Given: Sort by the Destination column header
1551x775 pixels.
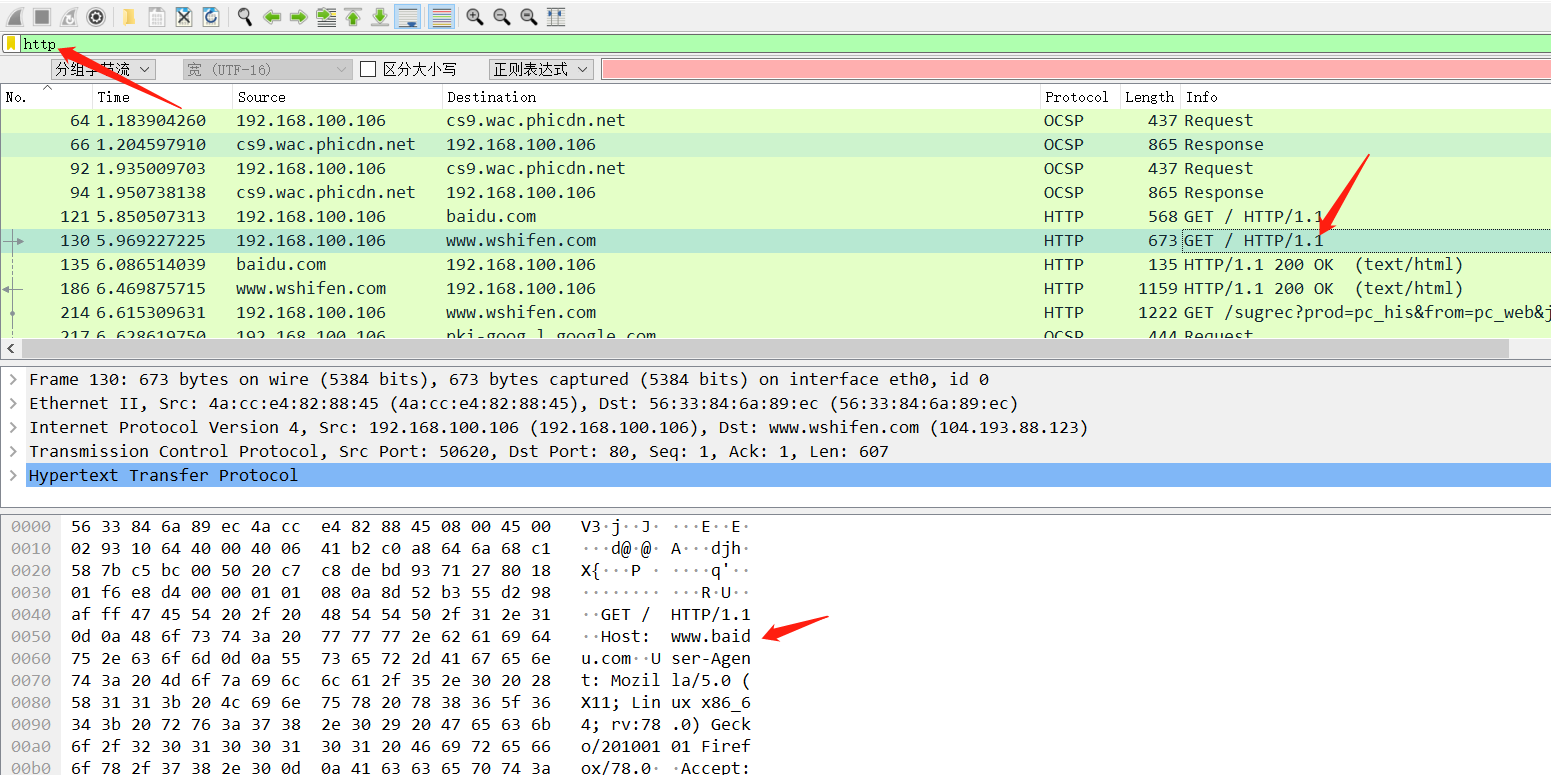Looking at the screenshot, I should 741,97.
